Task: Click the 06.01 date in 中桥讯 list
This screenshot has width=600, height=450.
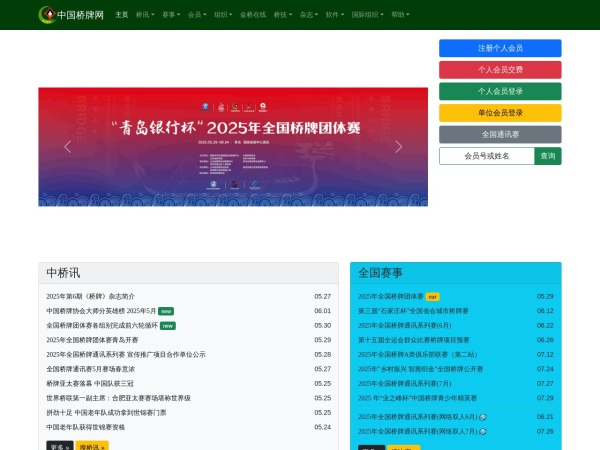Action: [323, 311]
